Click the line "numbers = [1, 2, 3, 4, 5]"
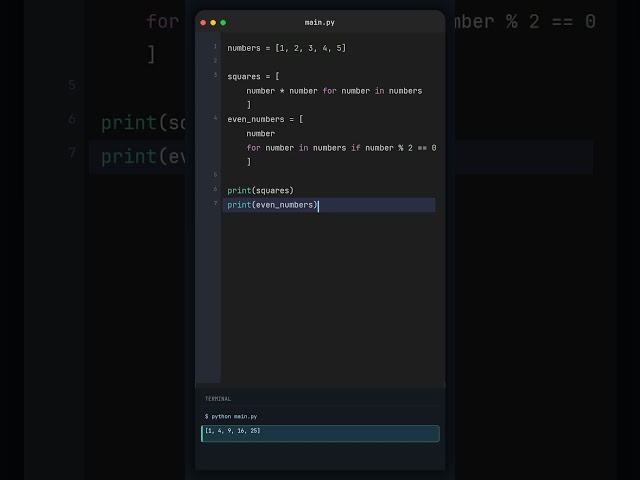 287,48
